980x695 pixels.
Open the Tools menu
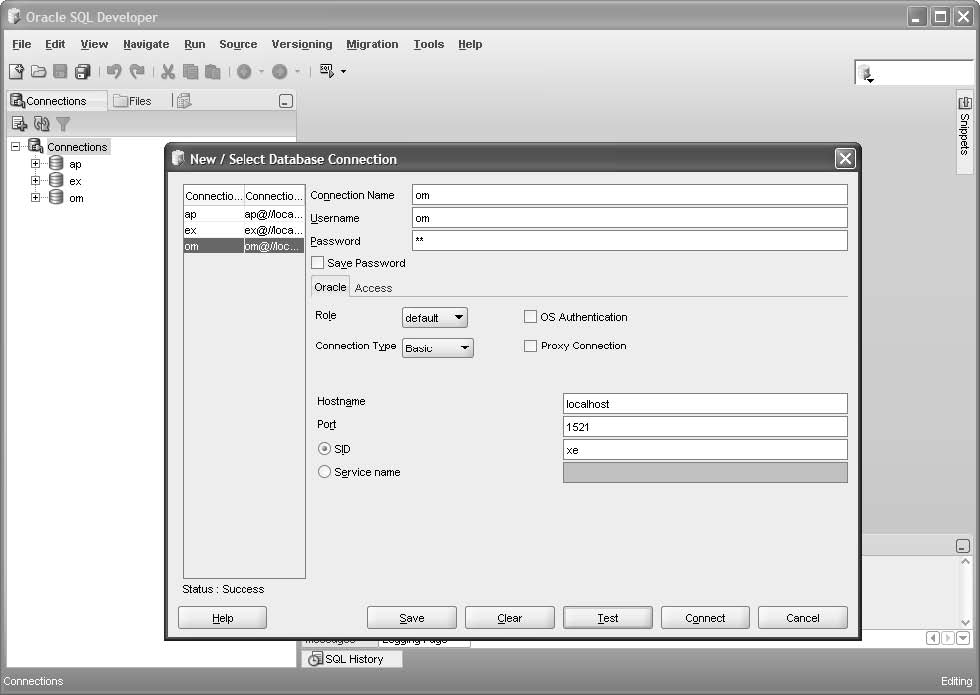click(429, 44)
